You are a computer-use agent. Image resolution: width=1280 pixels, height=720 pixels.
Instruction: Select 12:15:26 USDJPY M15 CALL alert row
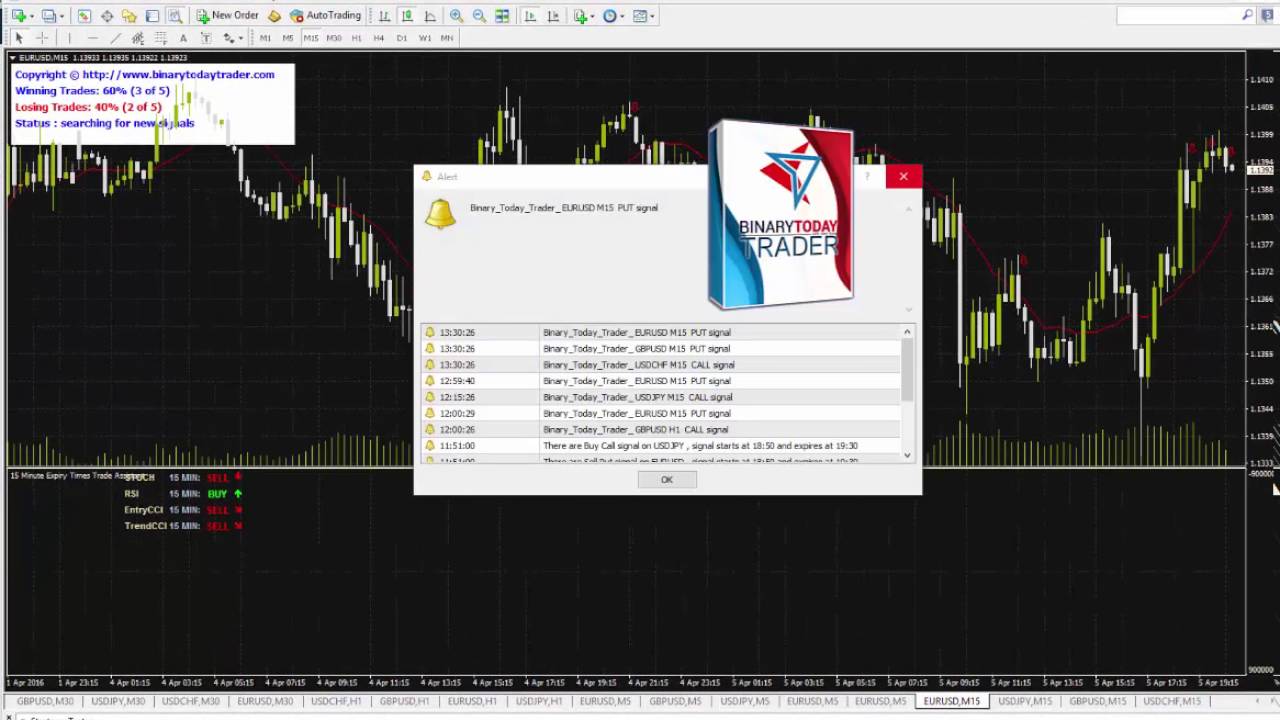tap(662, 397)
